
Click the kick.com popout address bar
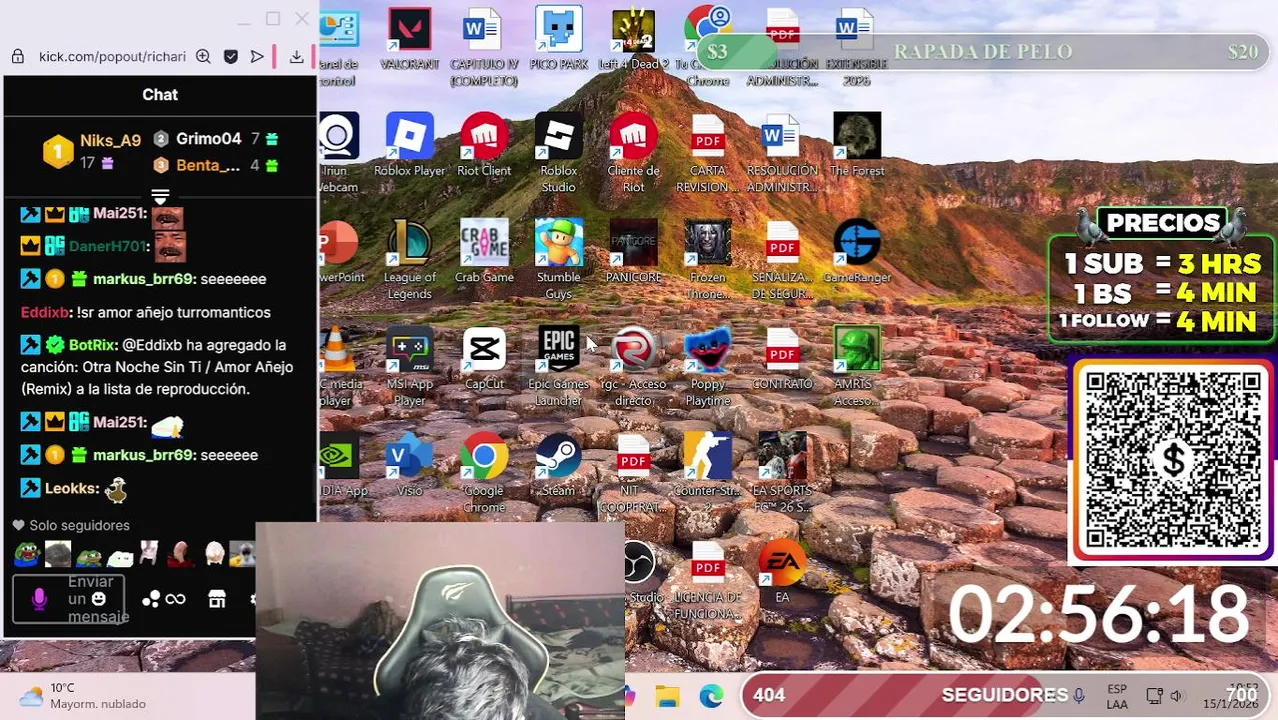point(112,57)
